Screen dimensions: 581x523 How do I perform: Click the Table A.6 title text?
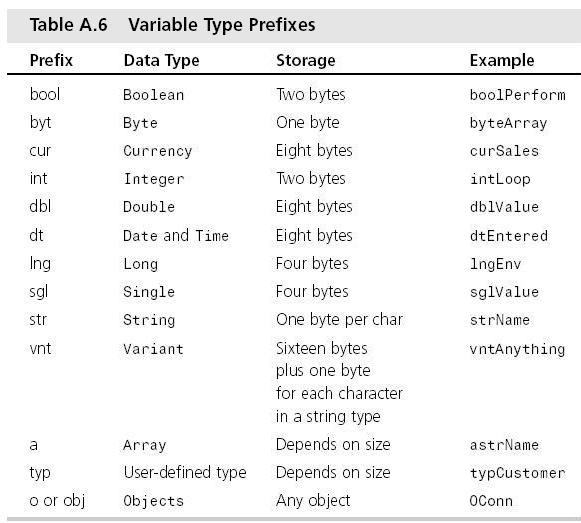tap(172, 25)
